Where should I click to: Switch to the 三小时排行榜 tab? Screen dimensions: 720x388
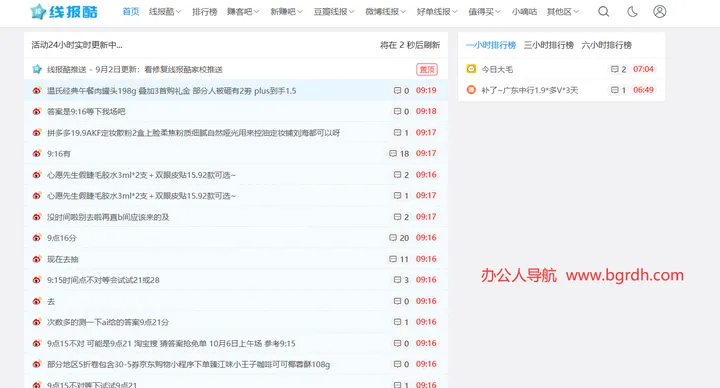[x=549, y=45]
